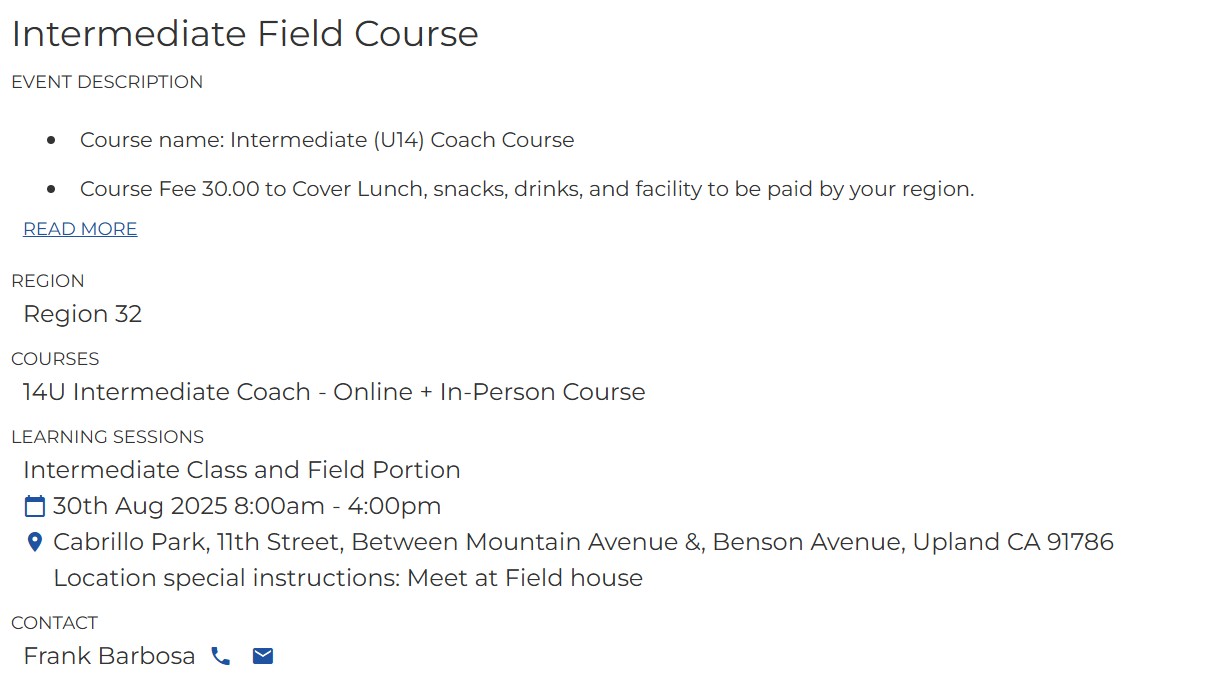
Task: Expand the description with READ MORE
Action: click(80, 229)
